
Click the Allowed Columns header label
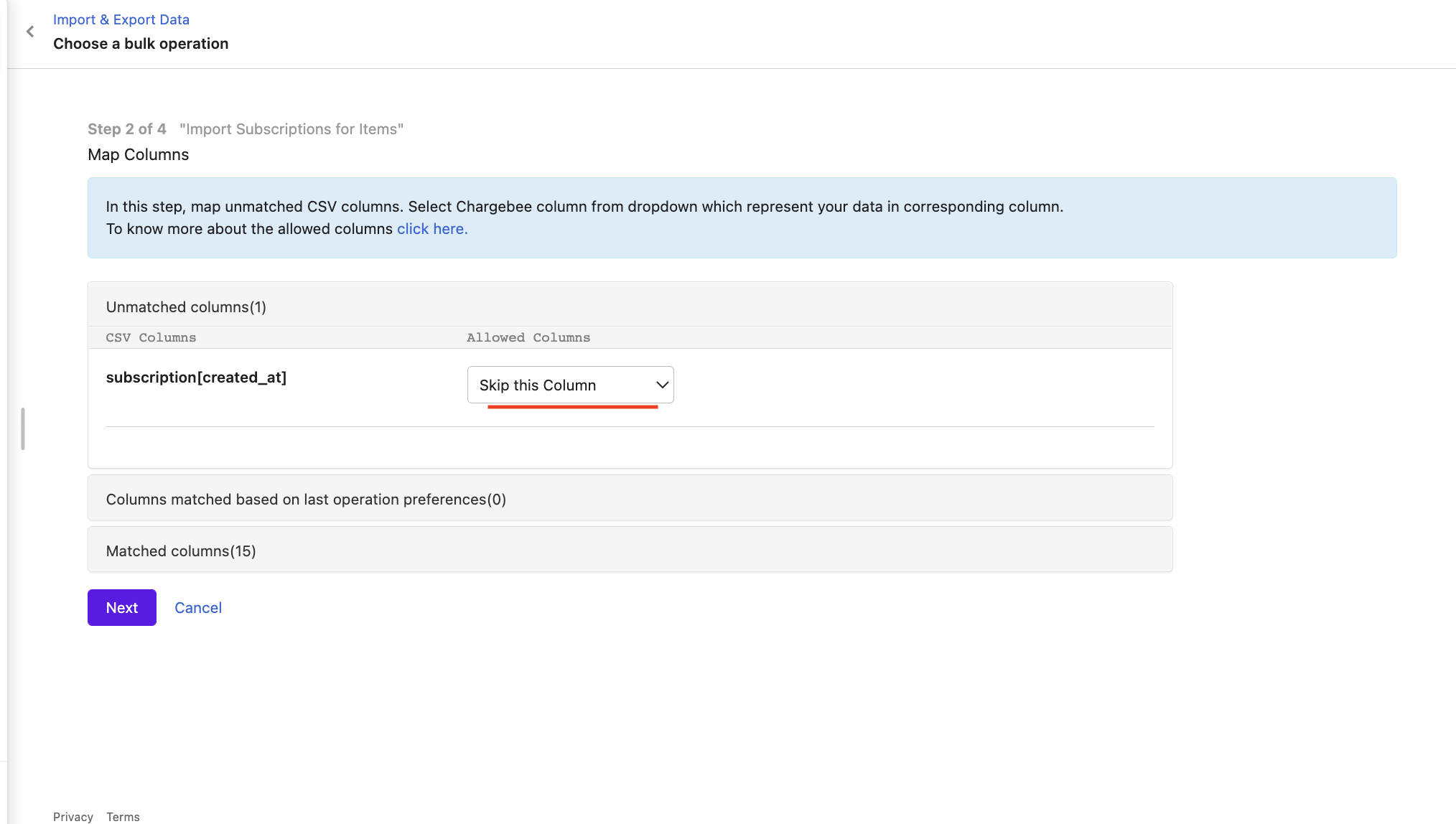(528, 337)
